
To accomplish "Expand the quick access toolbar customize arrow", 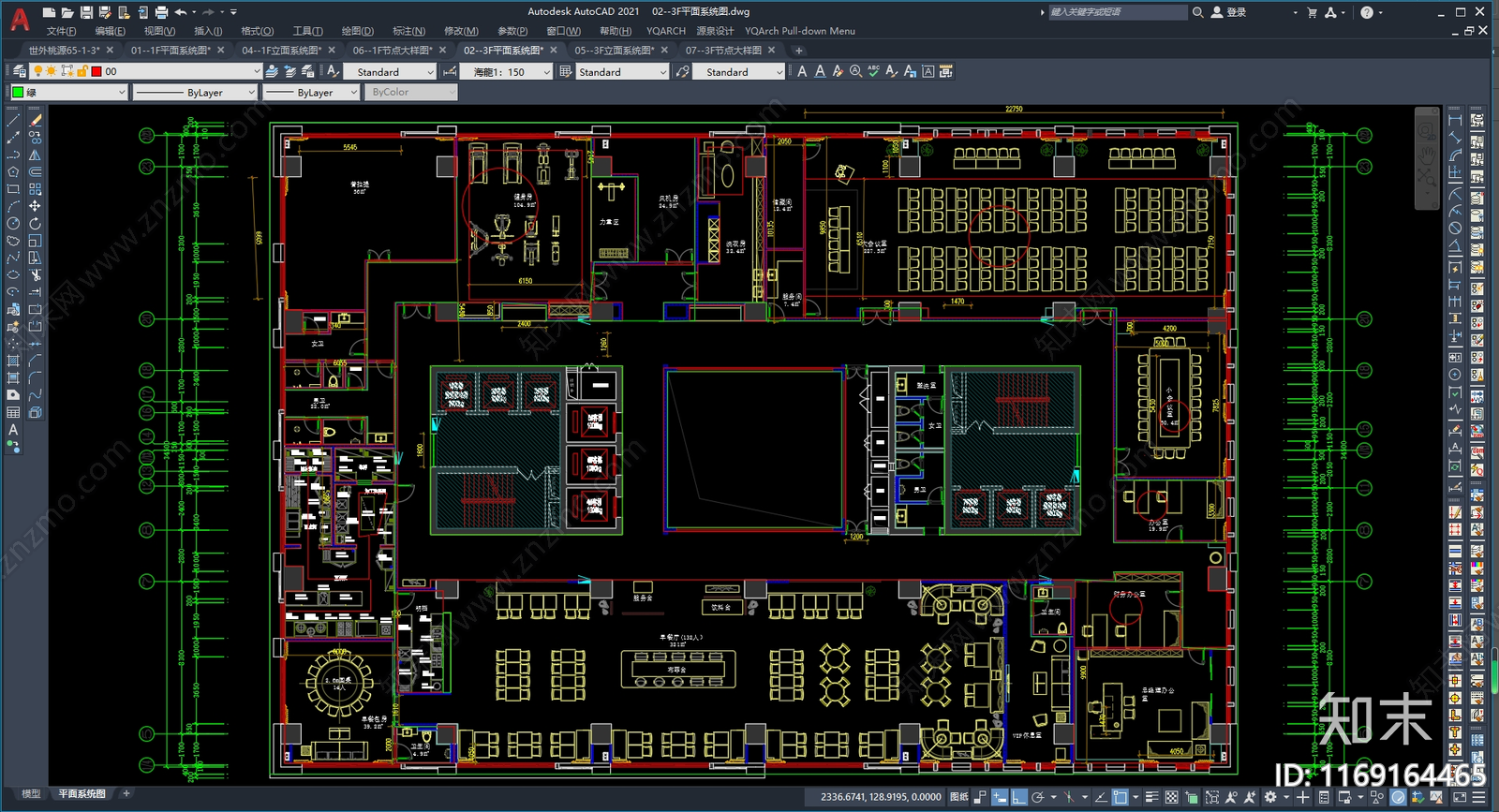I will [233, 12].
